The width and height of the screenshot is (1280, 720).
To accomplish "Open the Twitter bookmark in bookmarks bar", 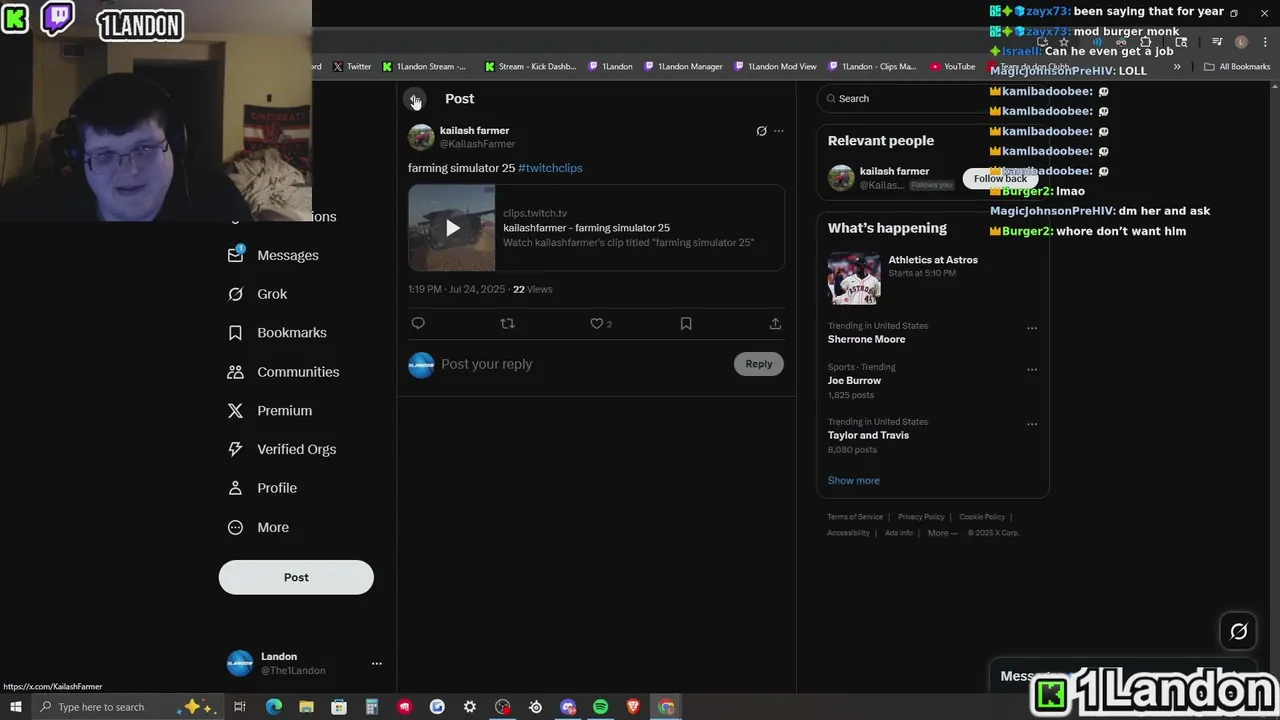I will click(352, 67).
